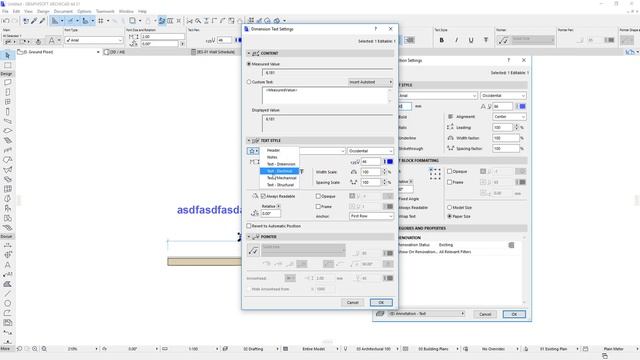Open the Occidental script dropdown in Dimension Text Settings
Screen dimensions: 640x360
coord(371,151)
